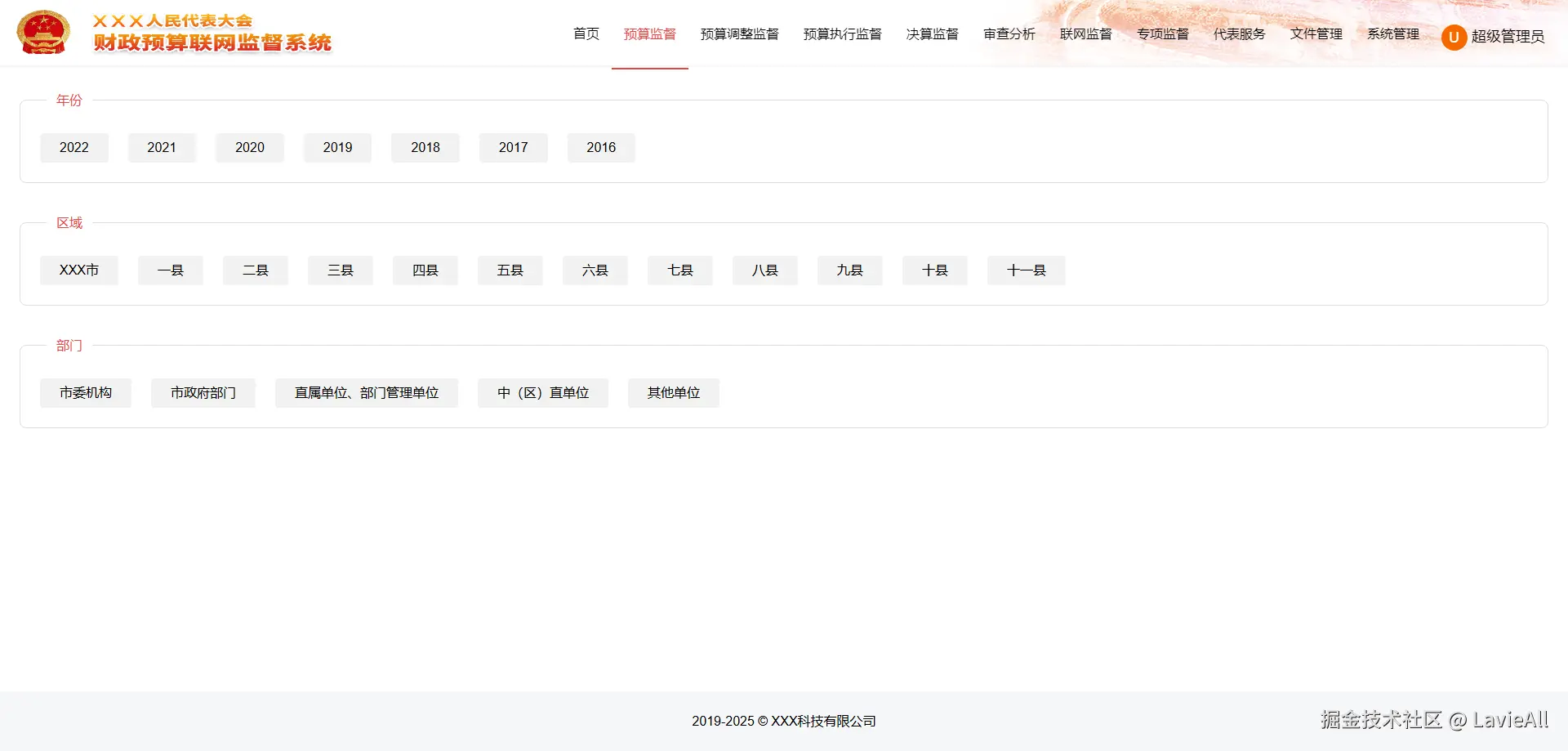The width and height of the screenshot is (1568, 751).
Task: Open the 文件管理 navigation entry
Action: 1316,34
